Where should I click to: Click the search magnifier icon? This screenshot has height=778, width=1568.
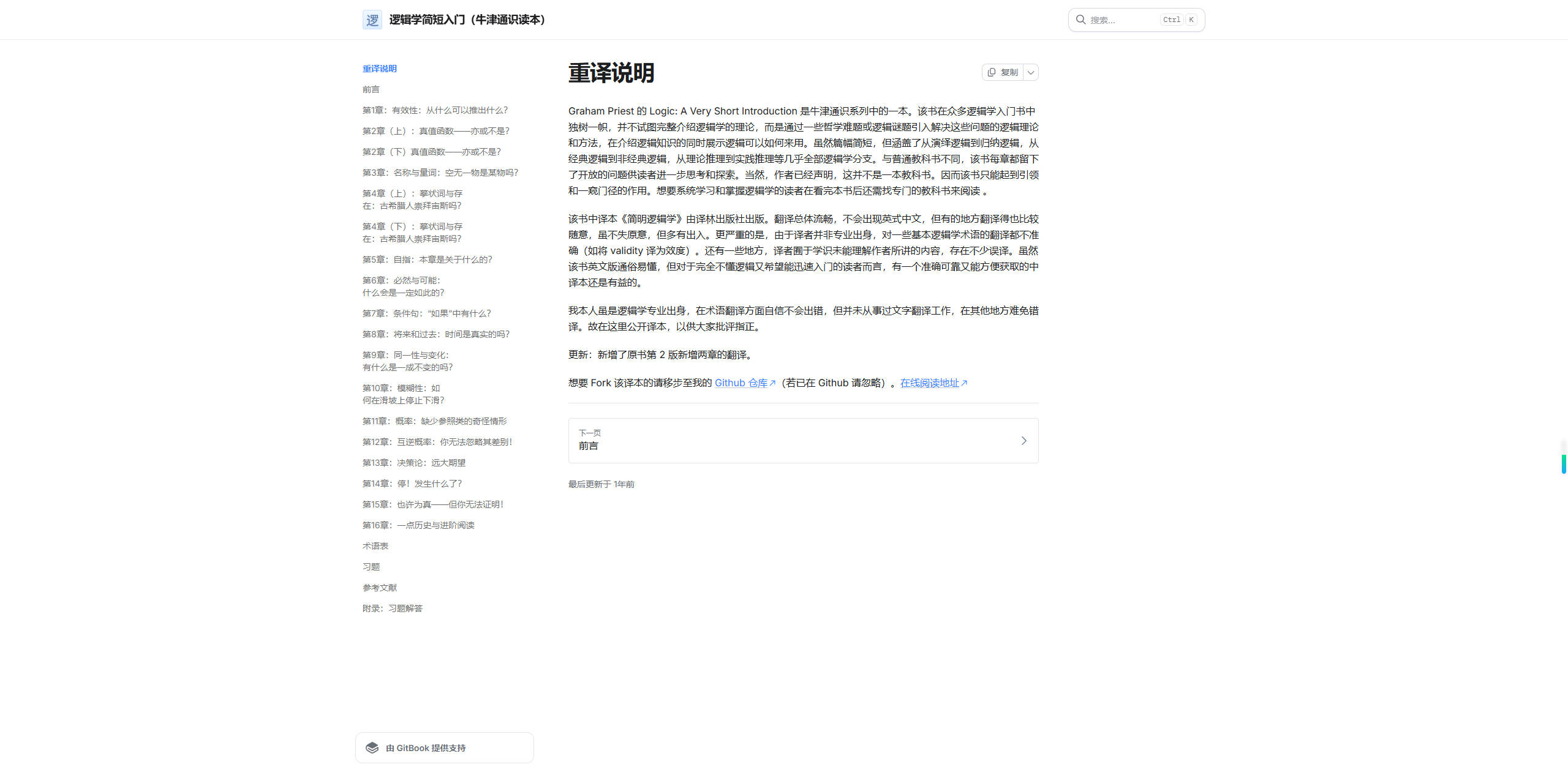tap(1080, 20)
